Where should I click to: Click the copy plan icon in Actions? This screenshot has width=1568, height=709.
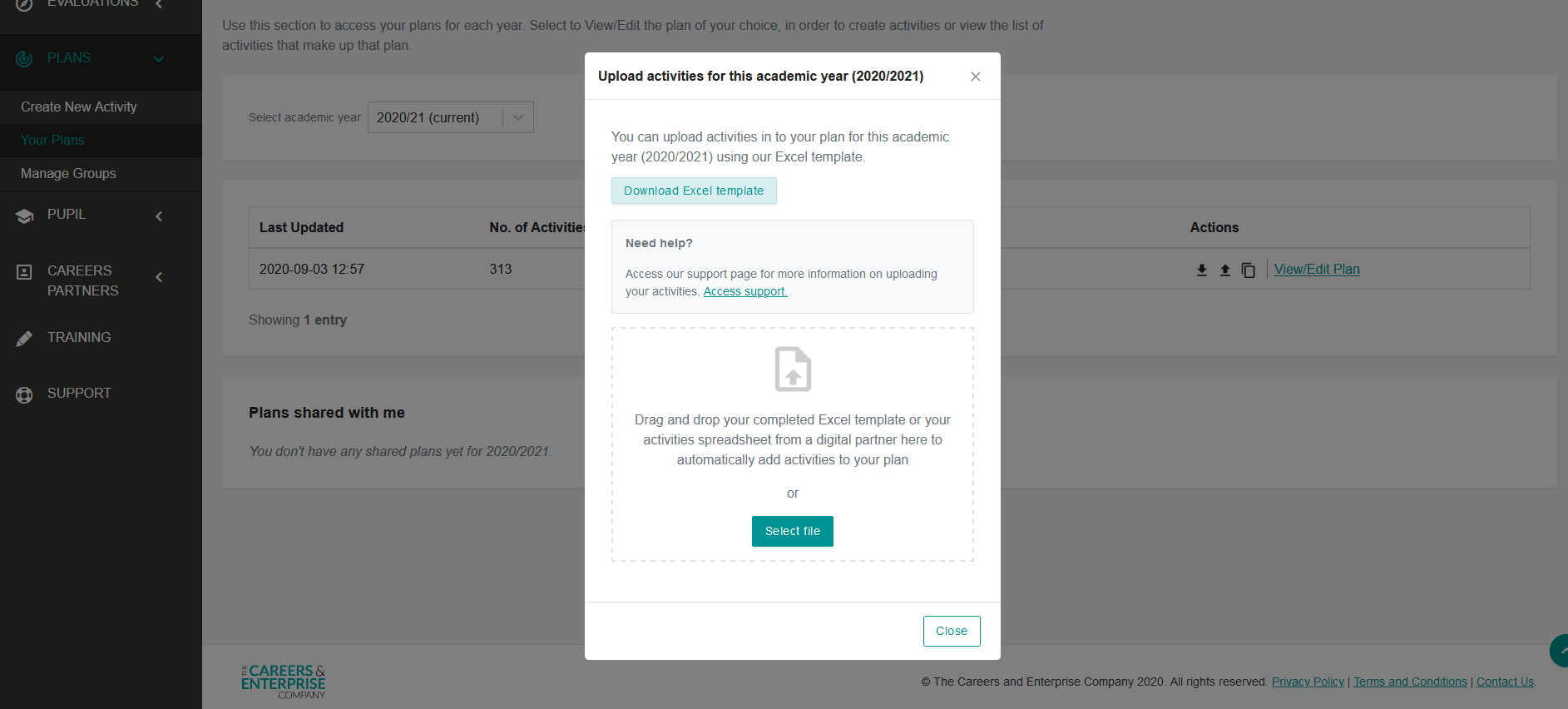pyautogui.click(x=1248, y=270)
